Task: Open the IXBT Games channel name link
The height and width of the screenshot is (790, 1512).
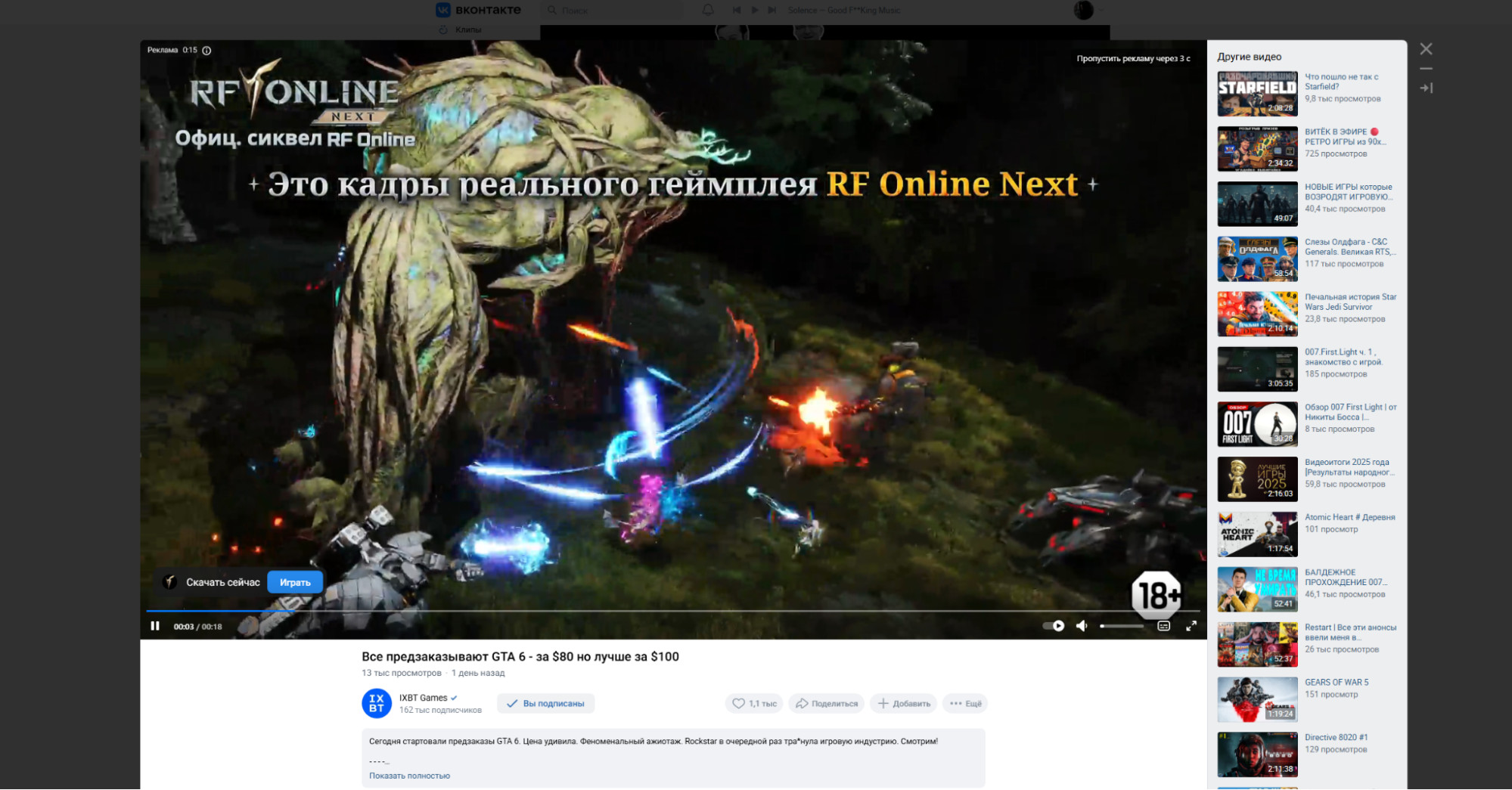Action: pyautogui.click(x=424, y=698)
